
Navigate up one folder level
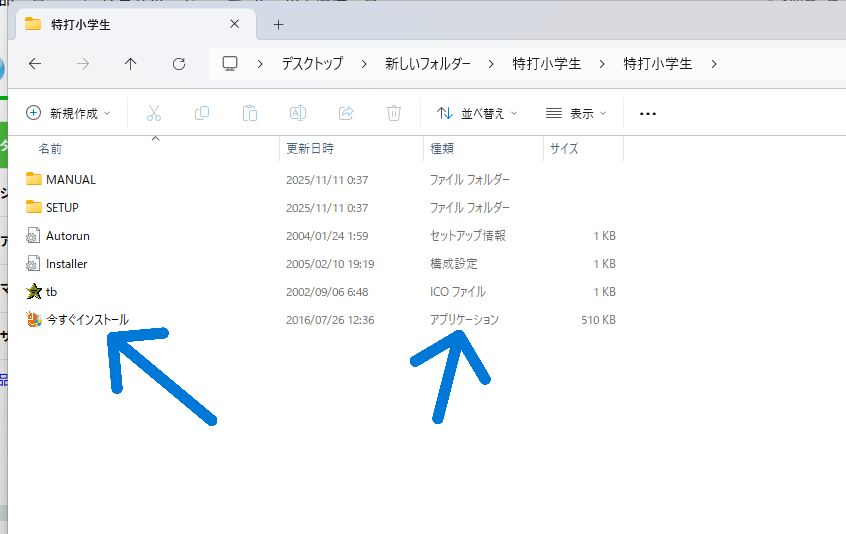tap(131, 64)
